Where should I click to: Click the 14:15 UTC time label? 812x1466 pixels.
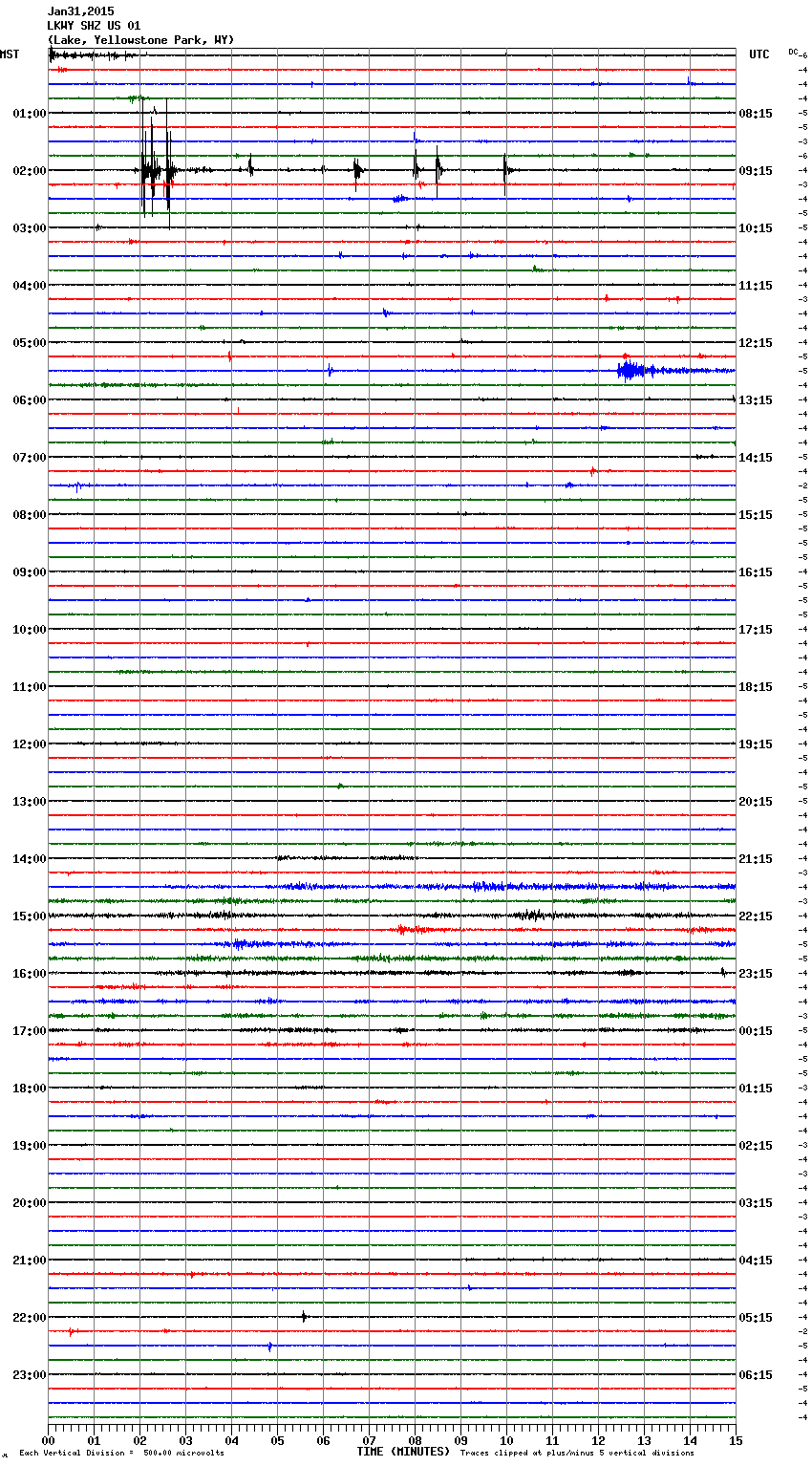click(x=756, y=458)
